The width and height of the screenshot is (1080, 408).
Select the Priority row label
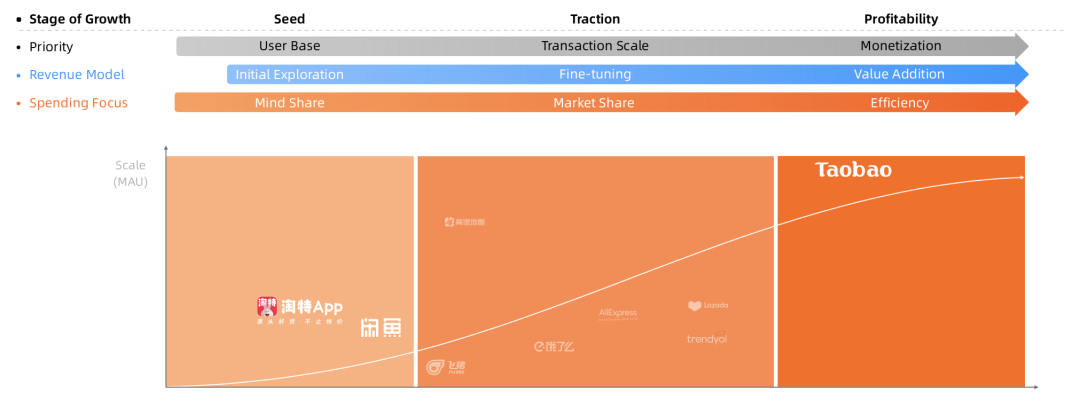click(51, 46)
